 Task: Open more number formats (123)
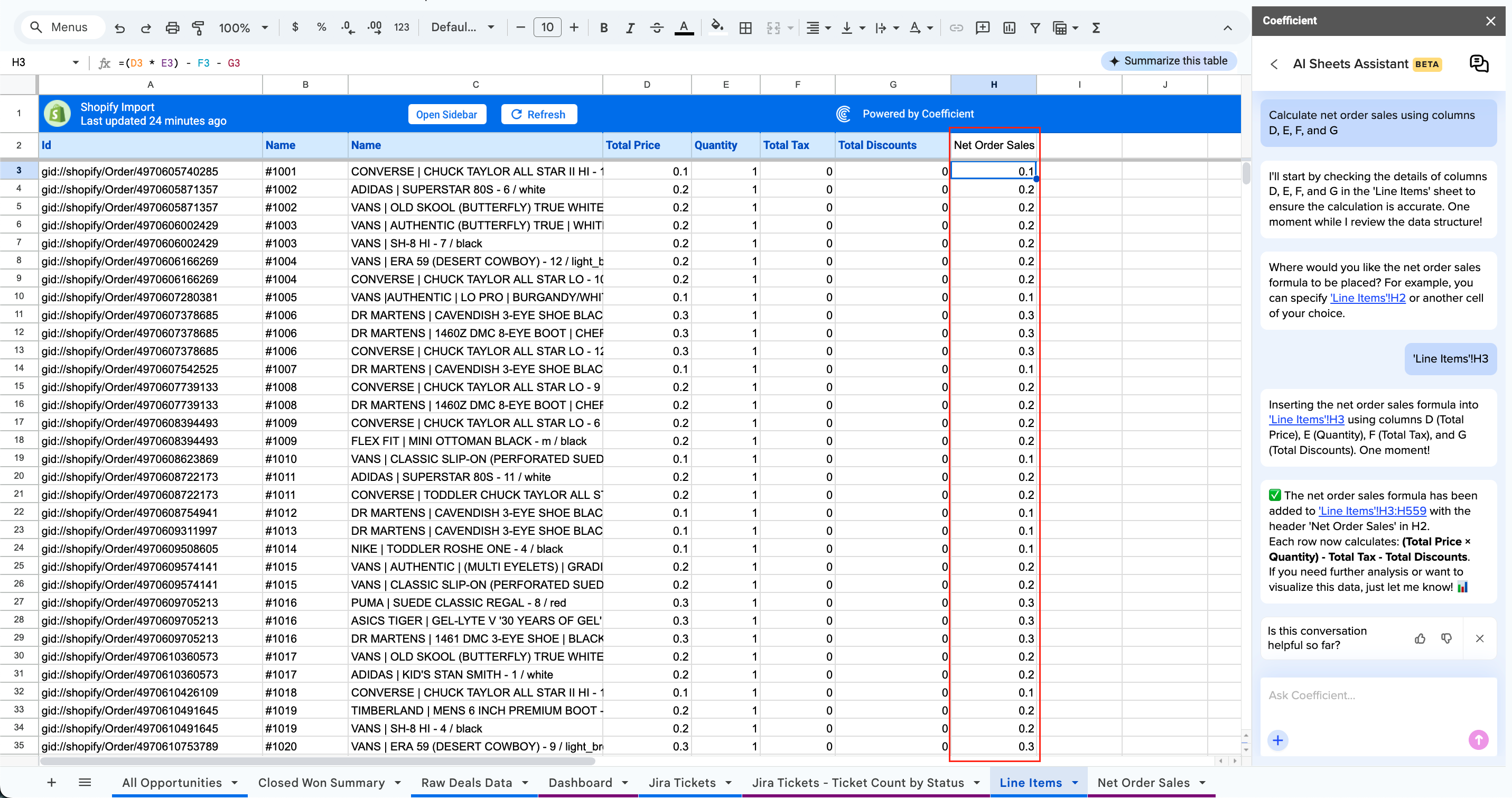point(402,27)
